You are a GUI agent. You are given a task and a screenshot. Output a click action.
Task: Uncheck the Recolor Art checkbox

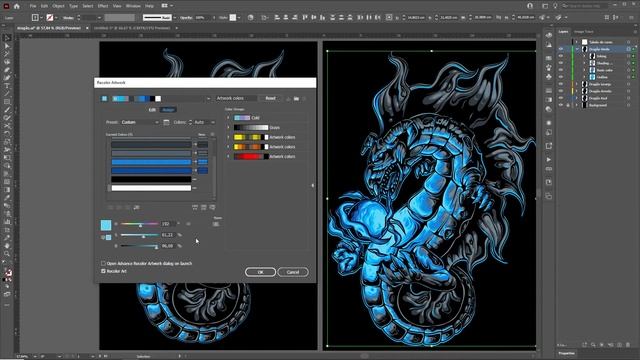coord(103,271)
